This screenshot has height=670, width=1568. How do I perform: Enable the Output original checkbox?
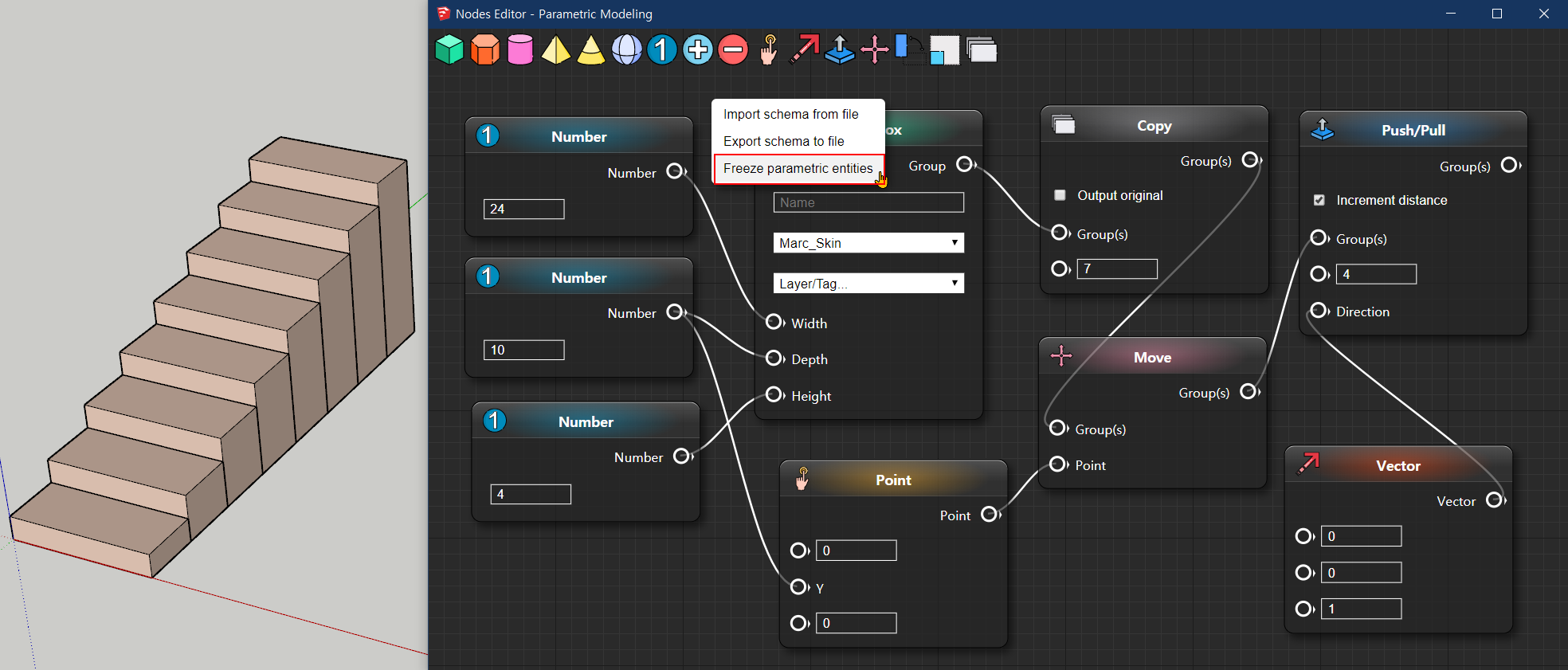(1060, 195)
